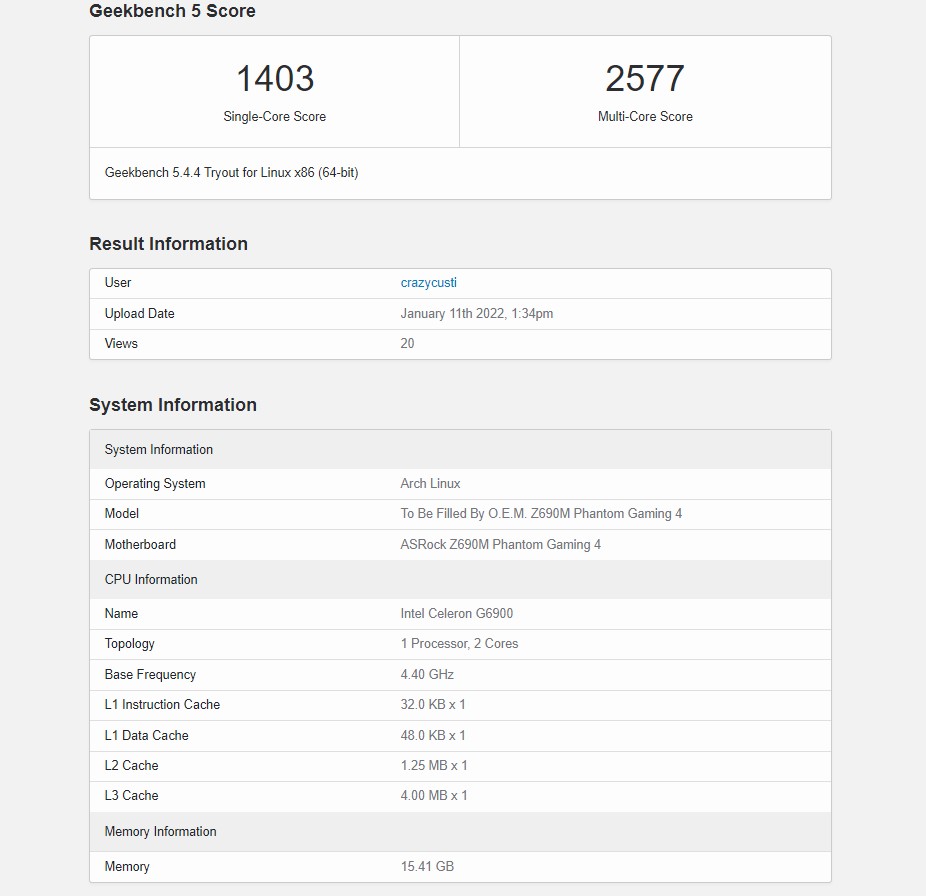The height and width of the screenshot is (896, 926).
Task: Click the upload date January 11th 2022
Action: (476, 314)
